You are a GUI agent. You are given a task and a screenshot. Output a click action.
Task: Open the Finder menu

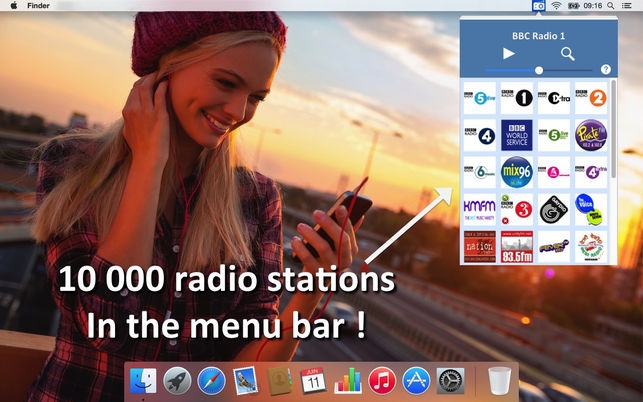(38, 6)
